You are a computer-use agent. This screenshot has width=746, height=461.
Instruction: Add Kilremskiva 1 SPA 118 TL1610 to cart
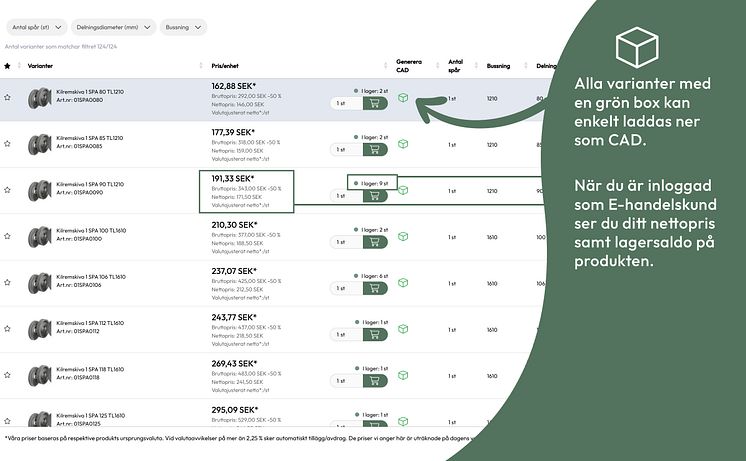(x=376, y=380)
